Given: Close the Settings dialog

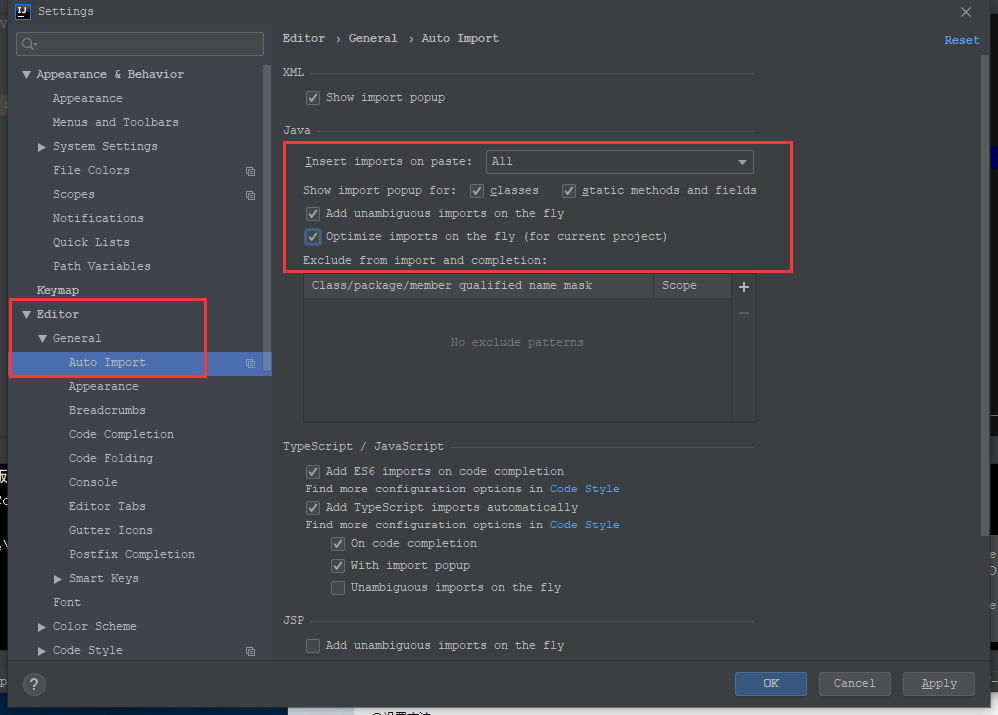Looking at the screenshot, I should [x=966, y=11].
